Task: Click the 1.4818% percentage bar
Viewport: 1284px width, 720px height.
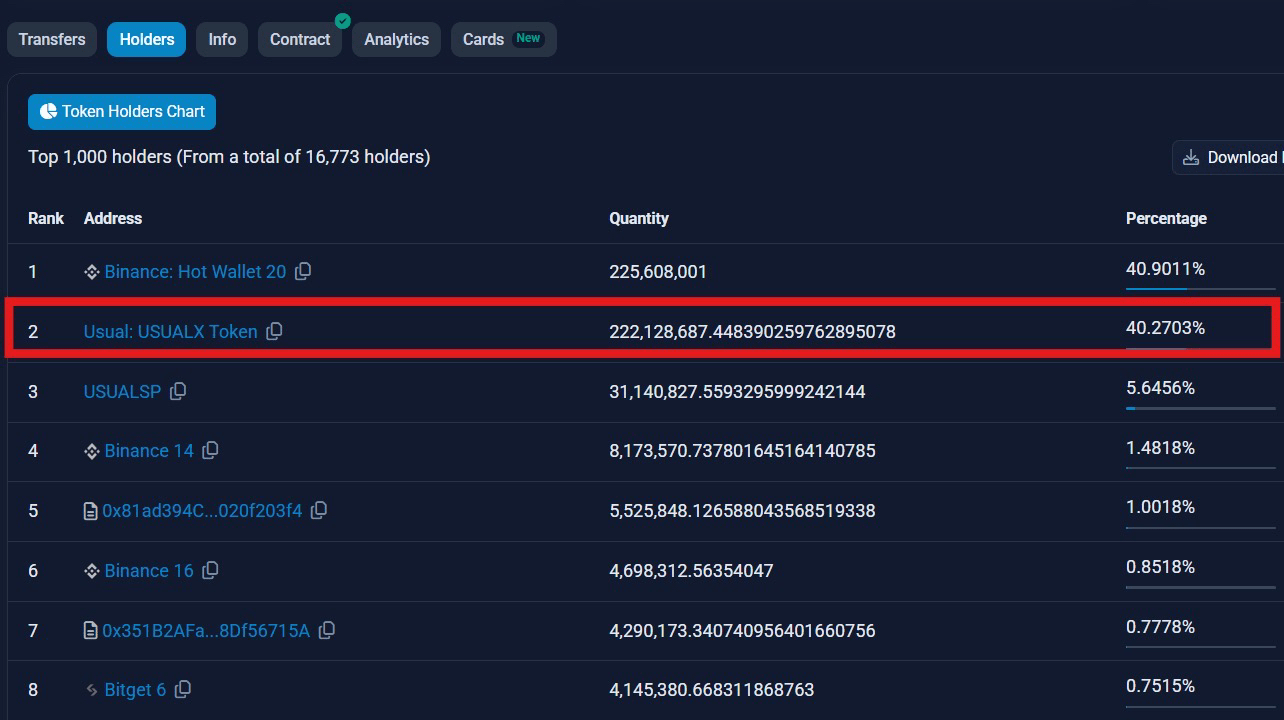Action: point(1201,468)
